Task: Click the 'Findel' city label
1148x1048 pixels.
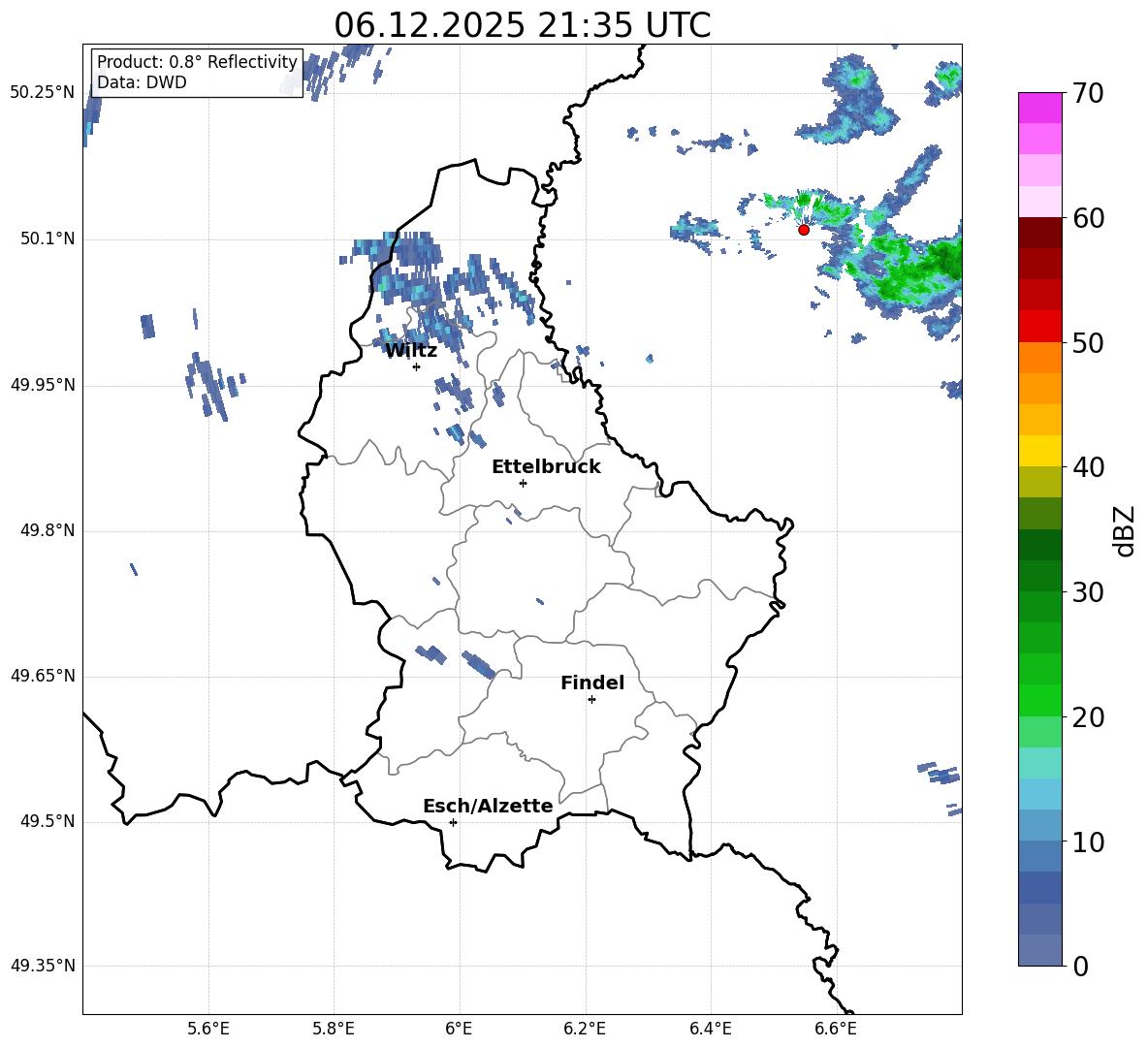Action: point(592,683)
